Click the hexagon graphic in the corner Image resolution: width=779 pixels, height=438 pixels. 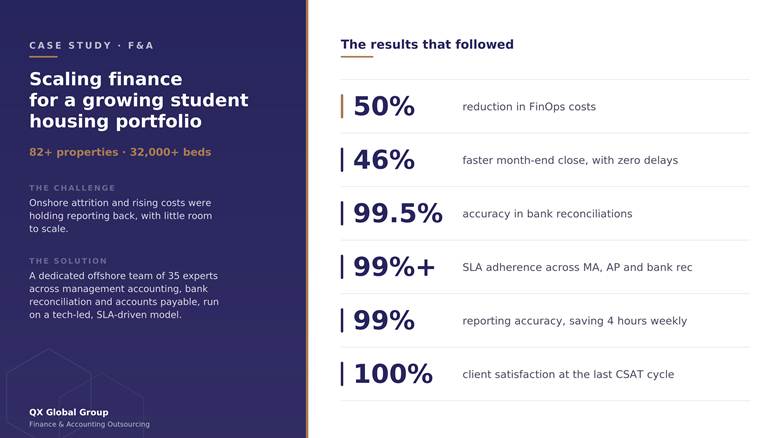point(75,392)
